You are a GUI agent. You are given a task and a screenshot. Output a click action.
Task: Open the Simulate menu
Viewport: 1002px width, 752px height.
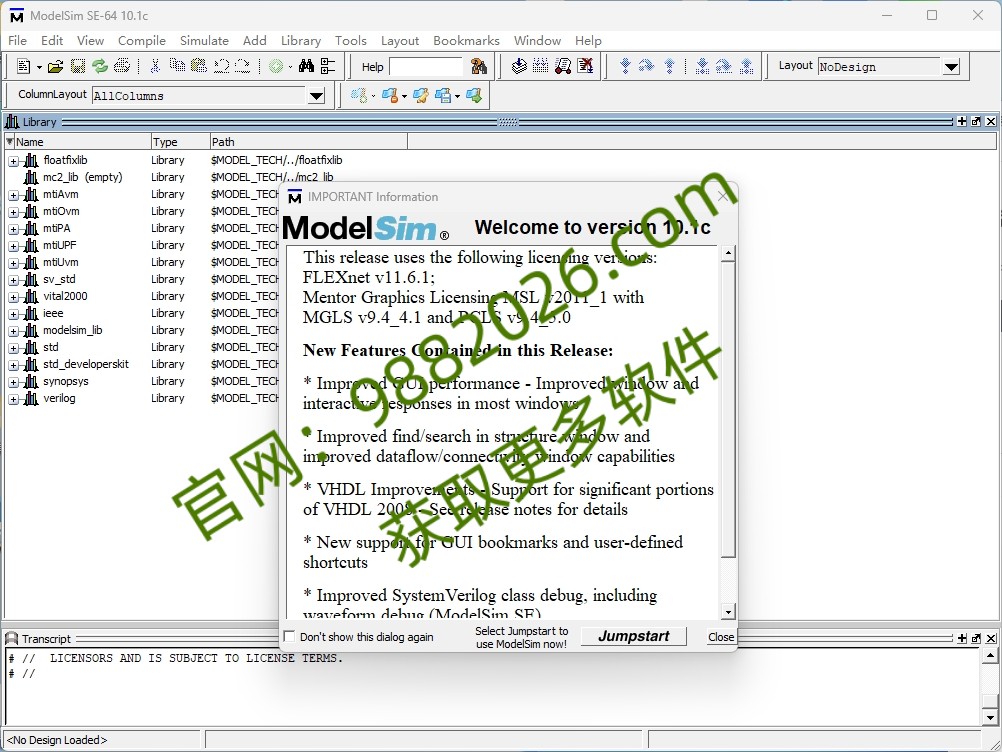pos(204,40)
